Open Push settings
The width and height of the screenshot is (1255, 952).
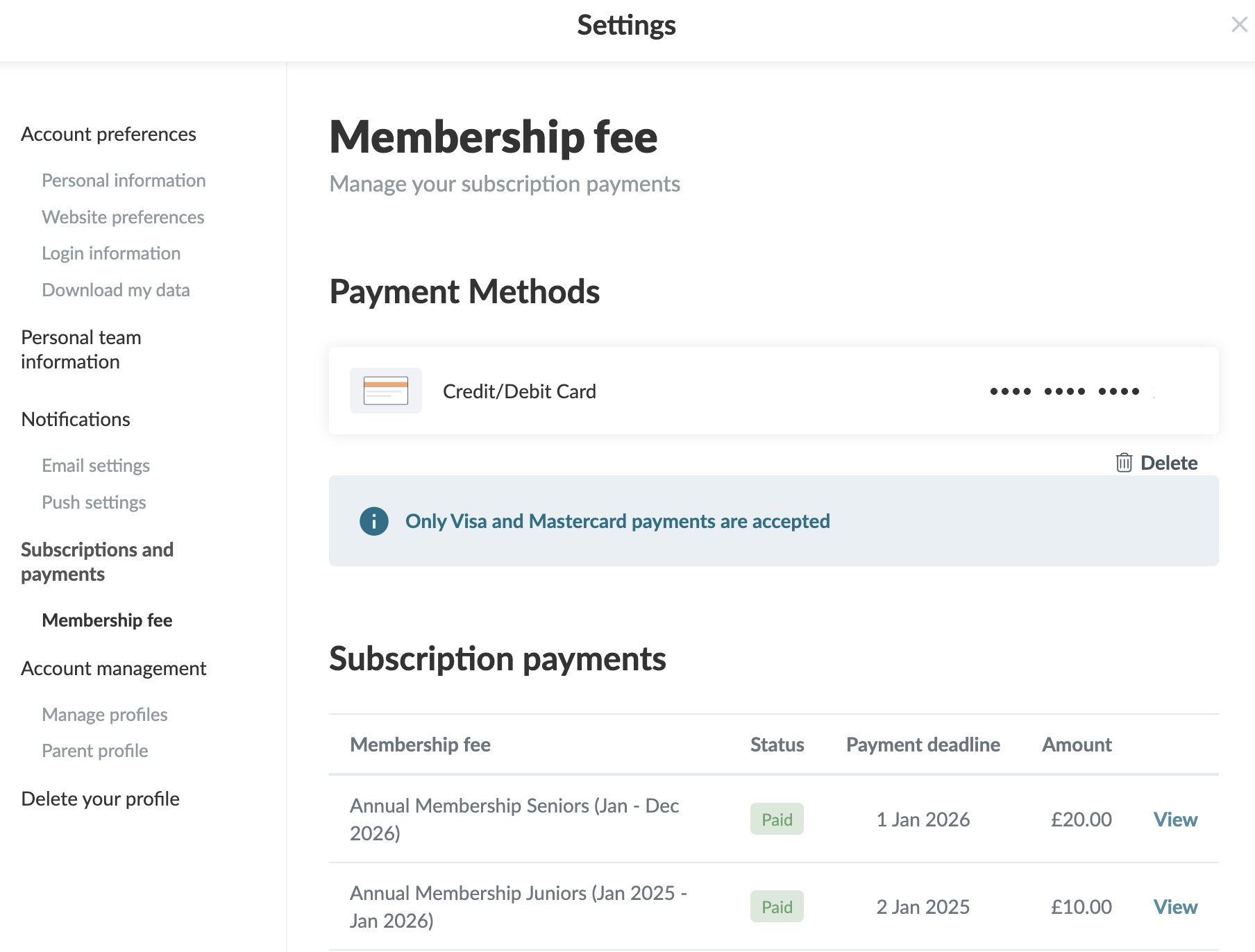point(94,502)
